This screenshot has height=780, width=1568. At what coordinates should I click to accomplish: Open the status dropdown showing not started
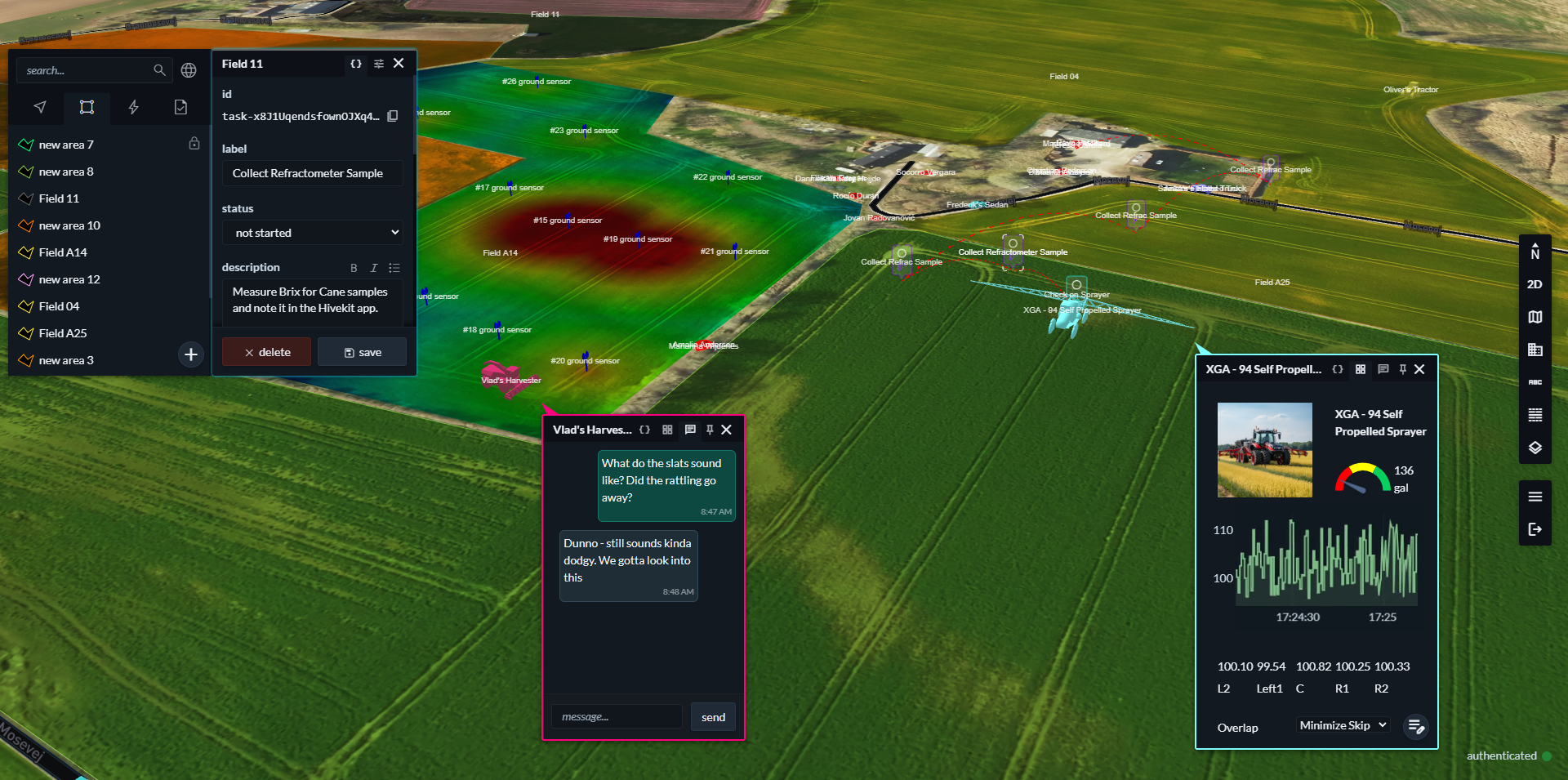point(313,233)
